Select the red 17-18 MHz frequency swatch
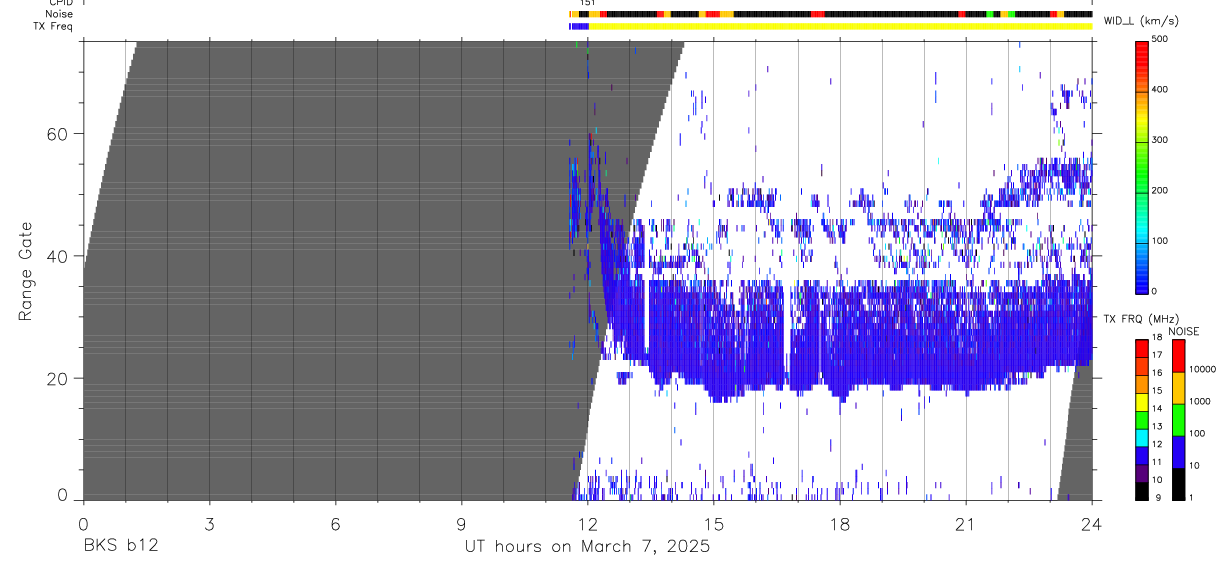 point(1142,347)
